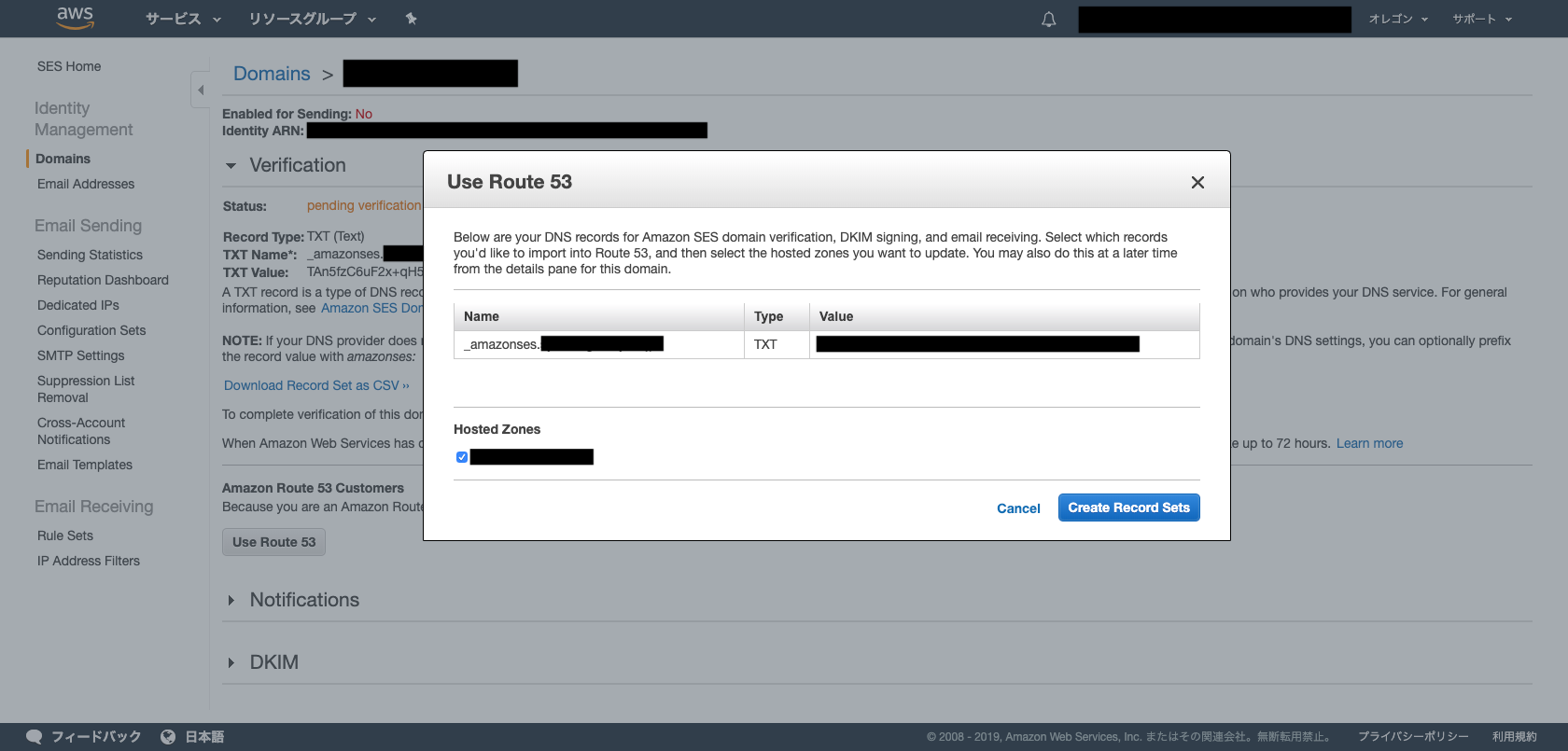Open プライバシーポリシー footer link

point(1413,737)
